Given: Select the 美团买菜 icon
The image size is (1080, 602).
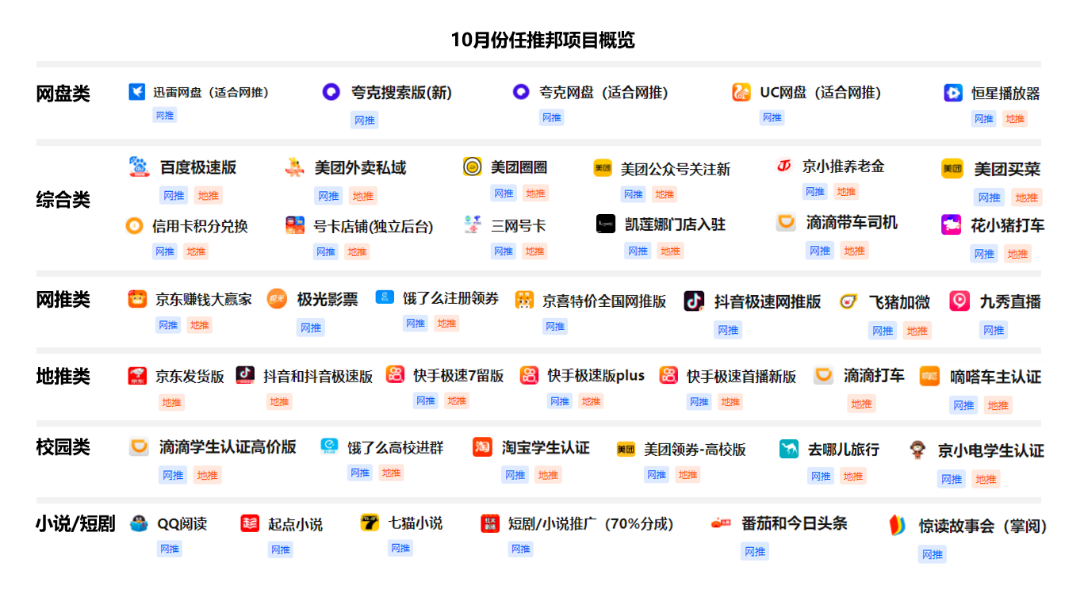Looking at the screenshot, I should coord(953,169).
